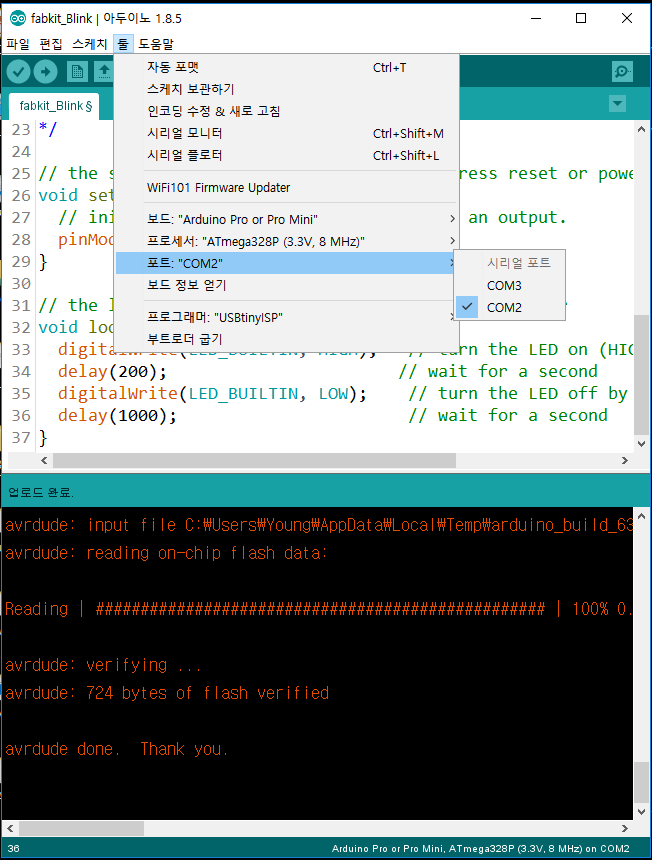Click '724 bytes of flash verified' line

tap(167, 693)
